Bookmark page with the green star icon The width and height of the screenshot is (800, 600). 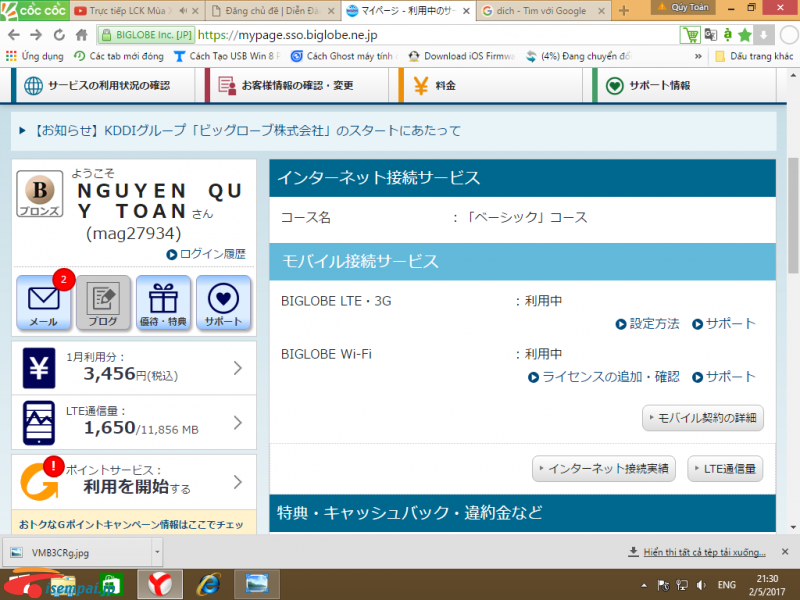point(745,35)
